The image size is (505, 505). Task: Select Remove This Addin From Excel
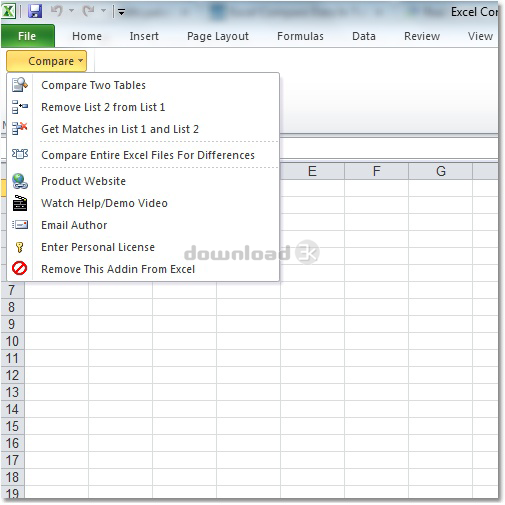tap(118, 269)
